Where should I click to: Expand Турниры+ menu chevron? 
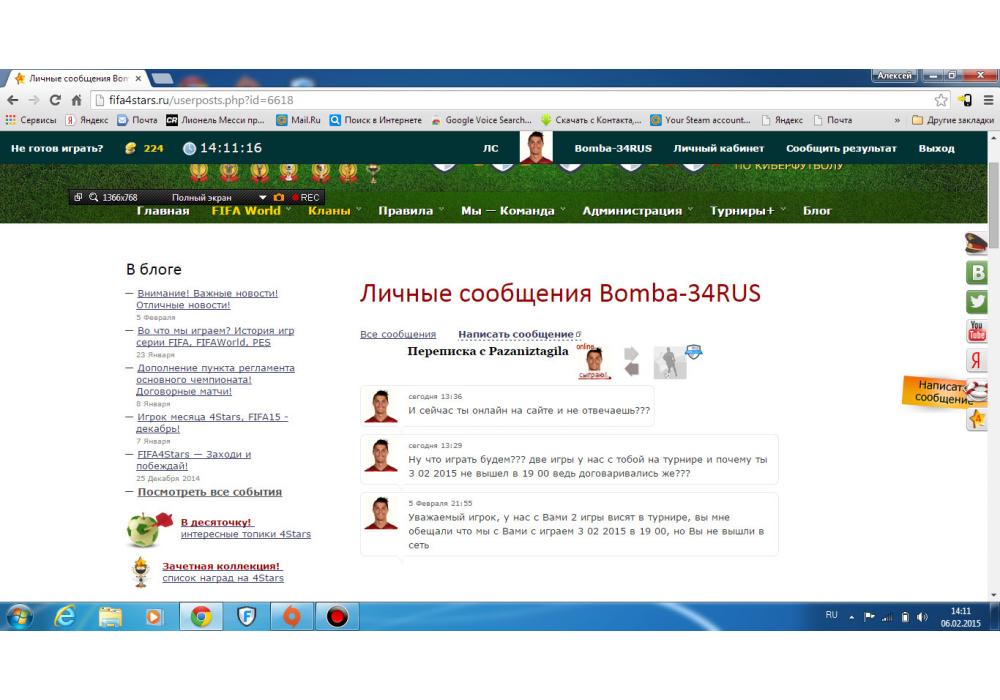[783, 209]
